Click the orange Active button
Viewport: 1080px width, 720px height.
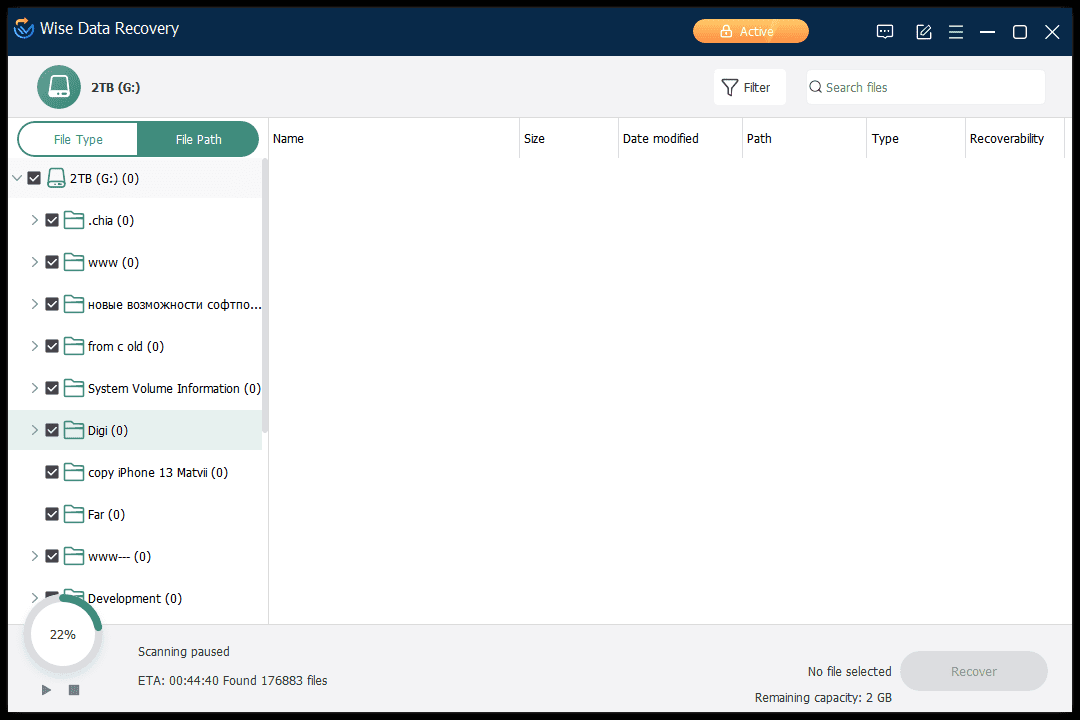[751, 32]
